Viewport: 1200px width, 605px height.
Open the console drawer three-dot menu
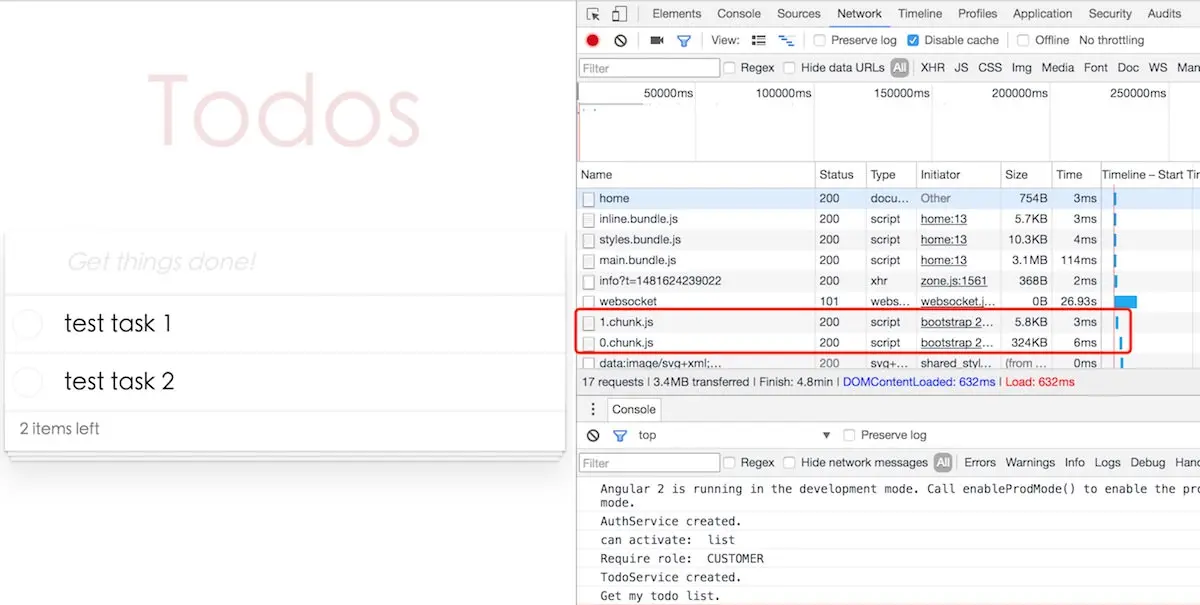coord(593,409)
